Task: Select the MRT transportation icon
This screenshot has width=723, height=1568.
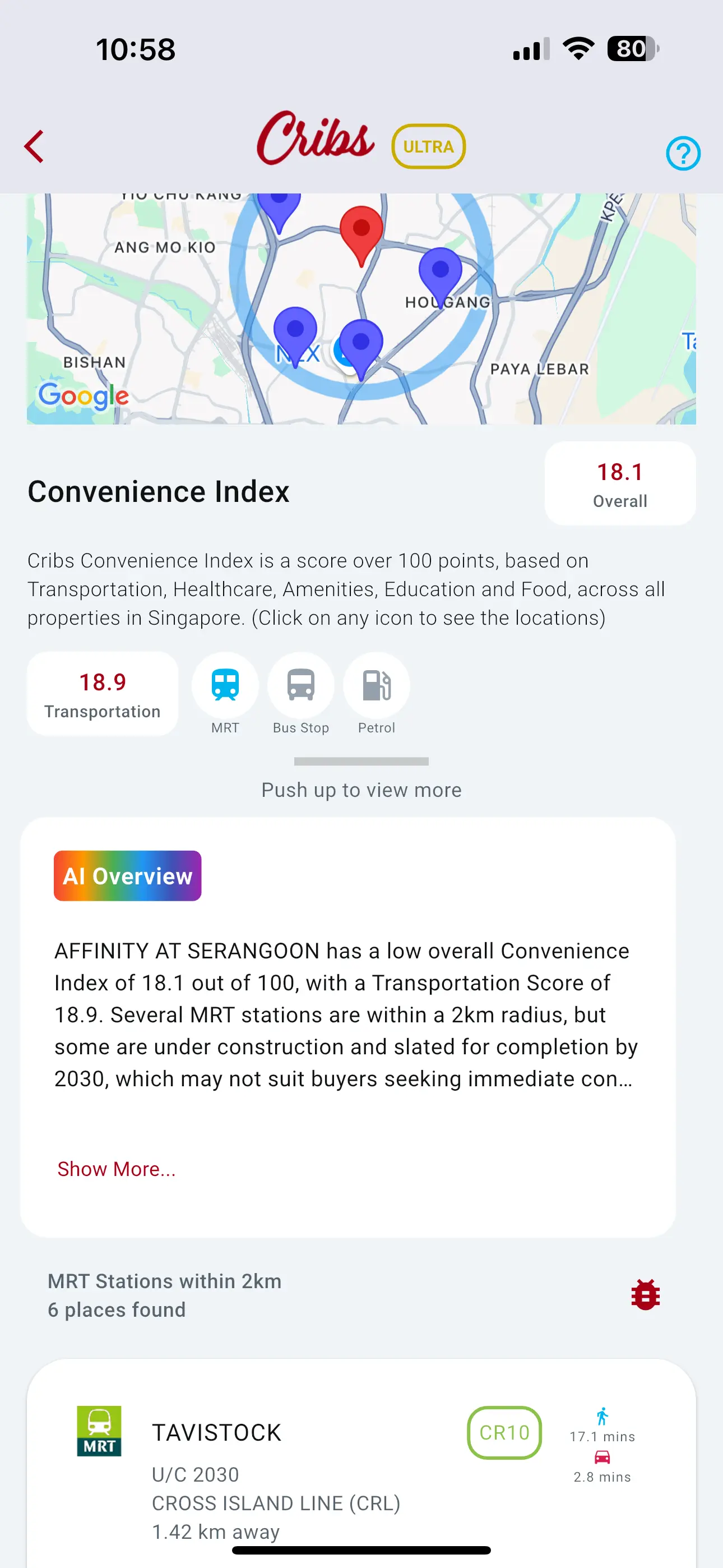Action: coord(225,686)
